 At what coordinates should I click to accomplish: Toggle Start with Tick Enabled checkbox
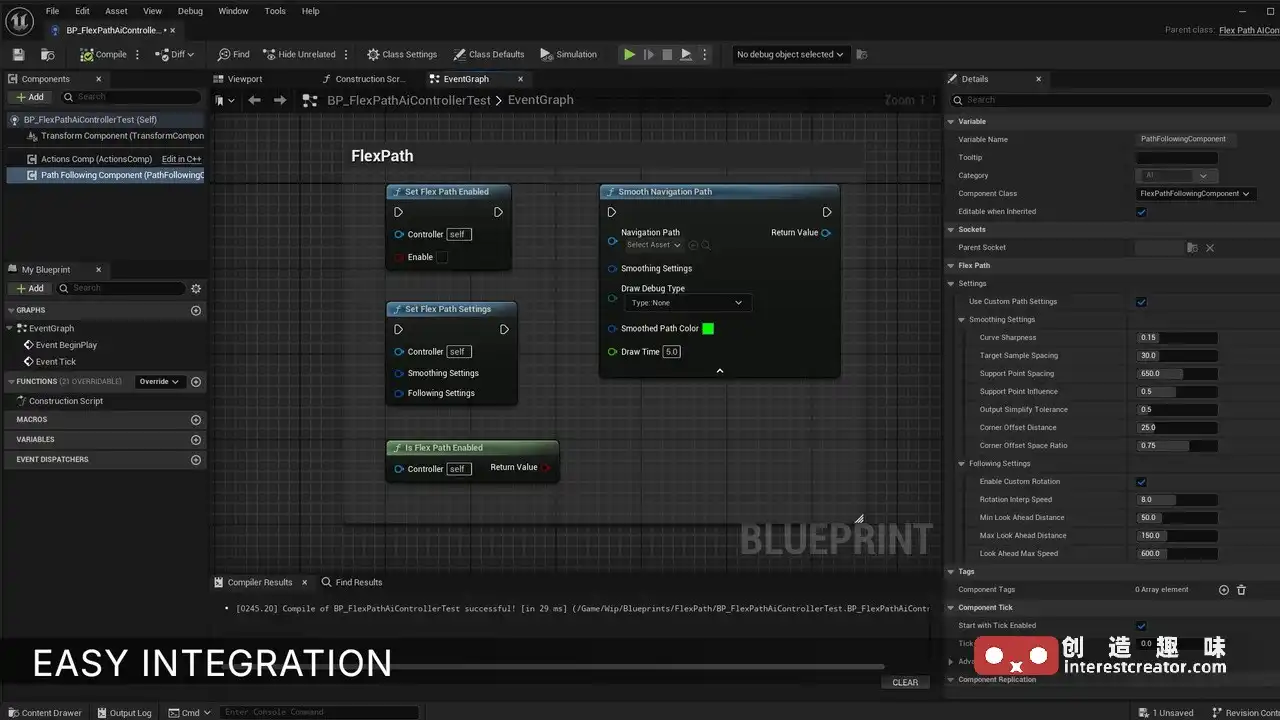click(1141, 626)
